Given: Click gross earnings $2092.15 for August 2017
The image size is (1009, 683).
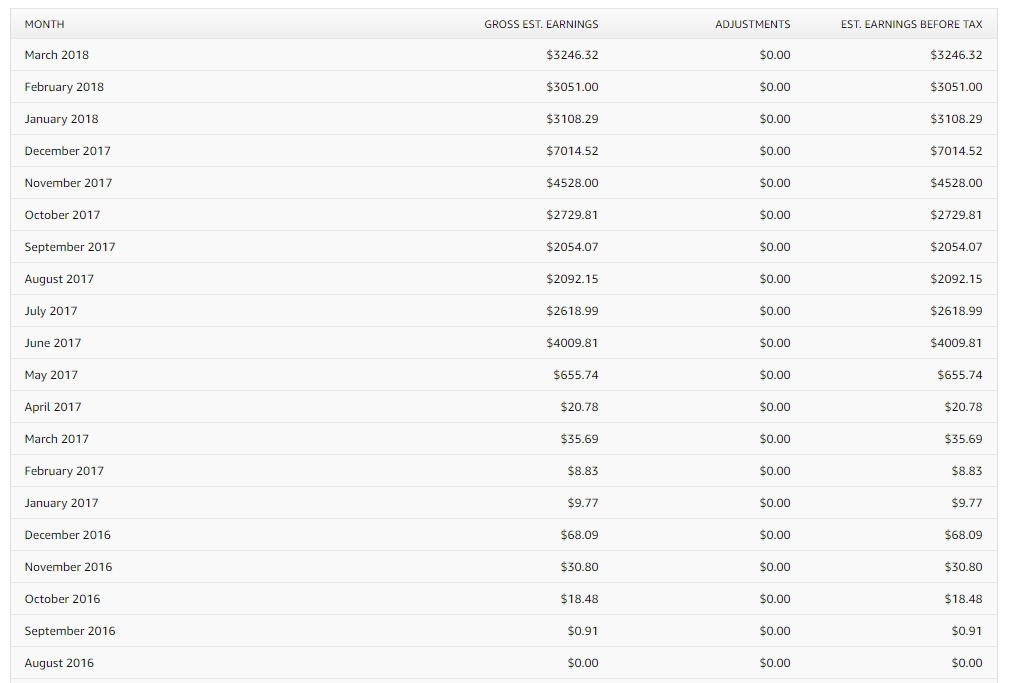Looking at the screenshot, I should (x=572, y=279).
